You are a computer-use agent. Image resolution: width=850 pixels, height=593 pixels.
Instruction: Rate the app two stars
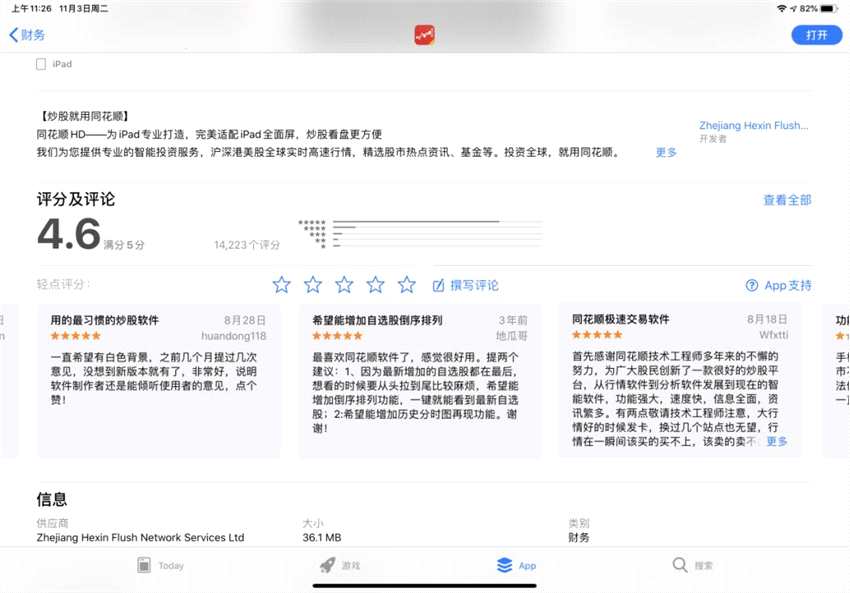tap(313, 285)
